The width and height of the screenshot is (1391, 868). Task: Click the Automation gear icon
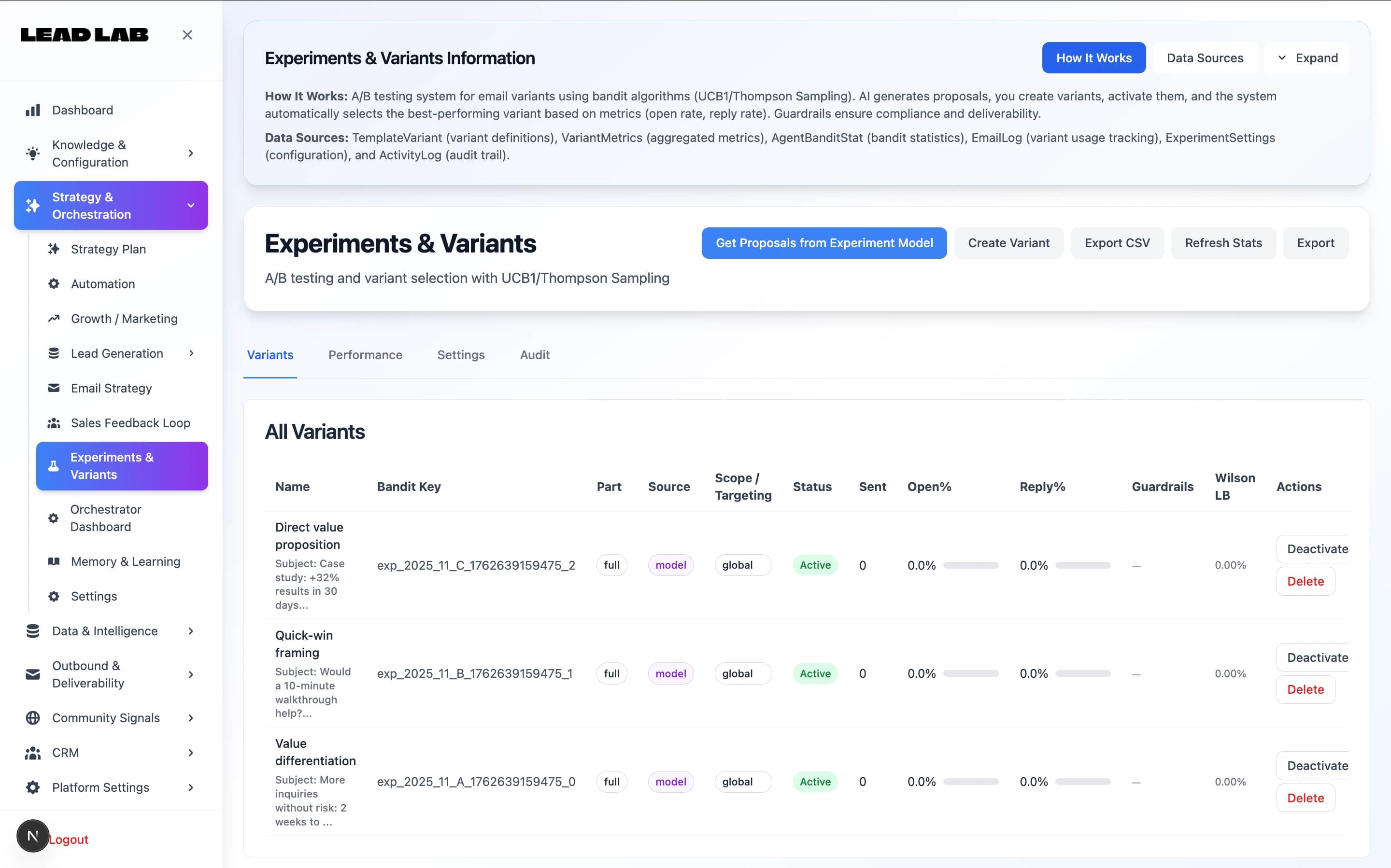pos(54,283)
